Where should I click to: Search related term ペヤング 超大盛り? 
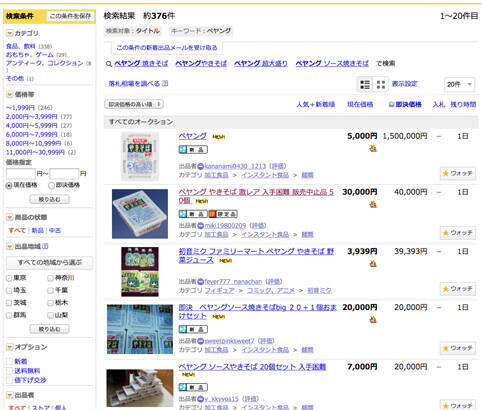261,63
